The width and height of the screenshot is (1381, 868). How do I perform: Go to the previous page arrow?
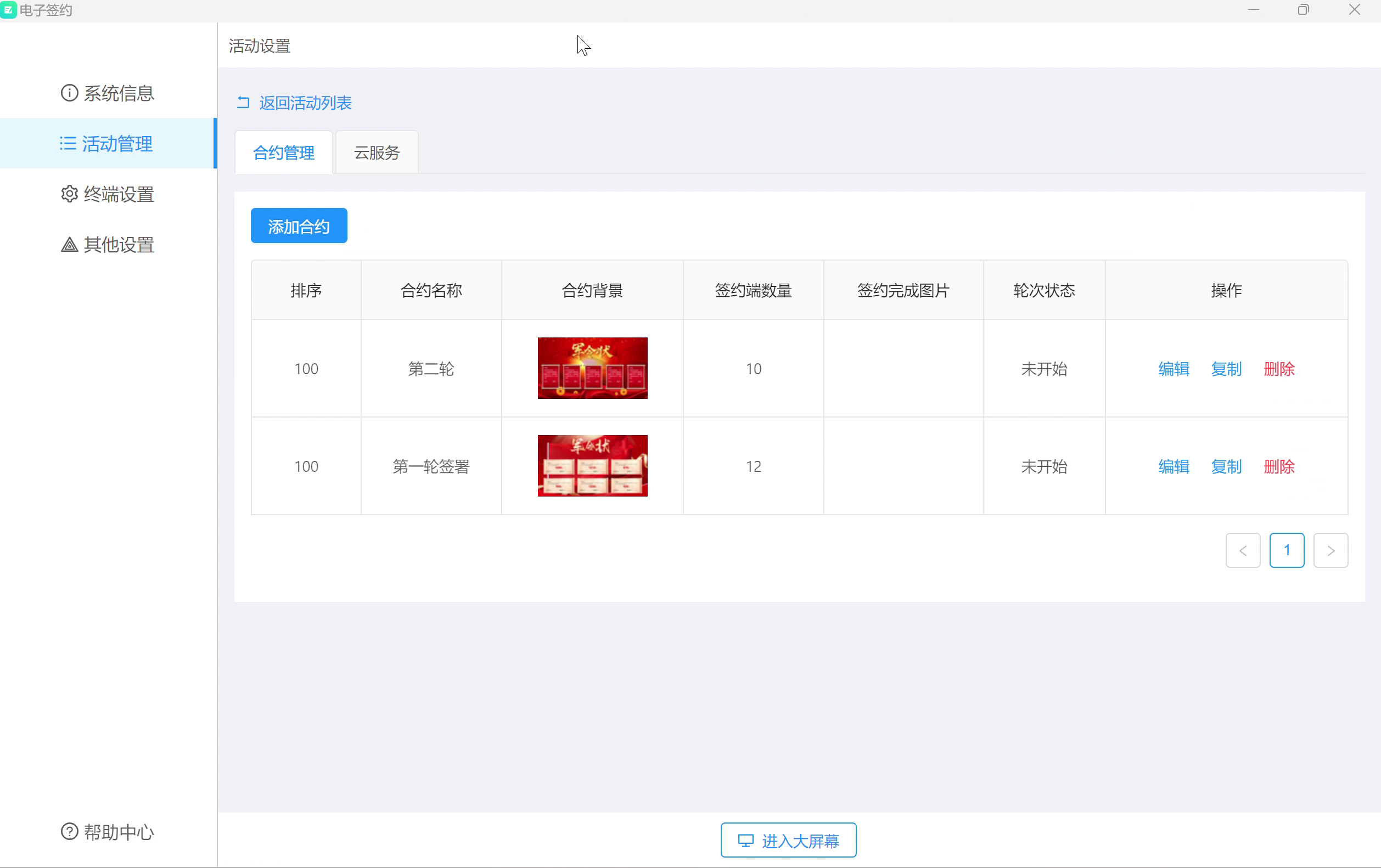(x=1243, y=550)
